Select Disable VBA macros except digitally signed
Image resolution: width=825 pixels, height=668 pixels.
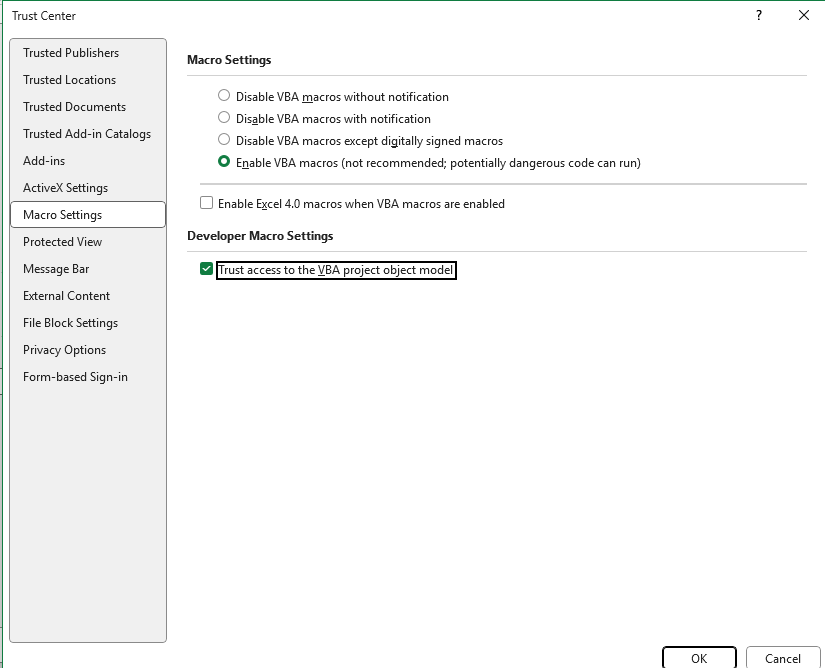pos(224,139)
